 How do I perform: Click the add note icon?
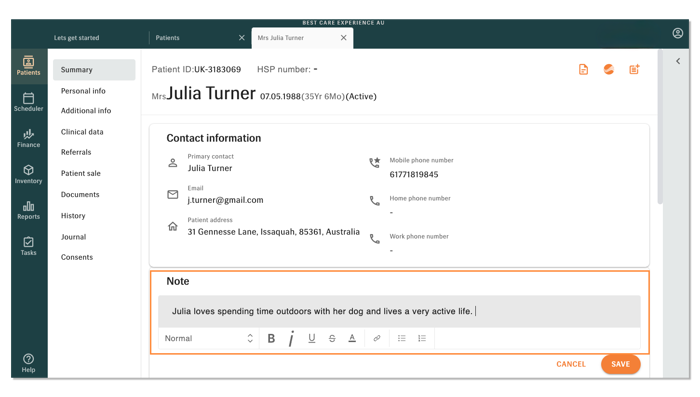click(x=634, y=69)
